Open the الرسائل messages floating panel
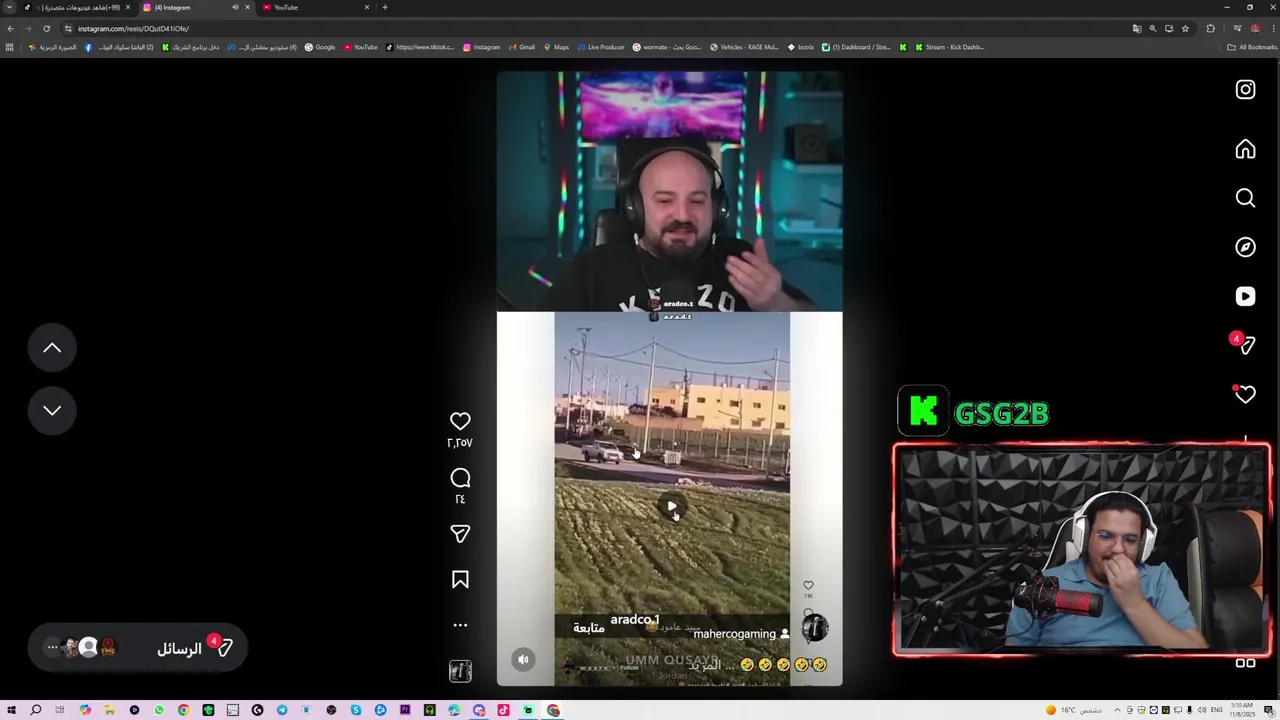 137,648
